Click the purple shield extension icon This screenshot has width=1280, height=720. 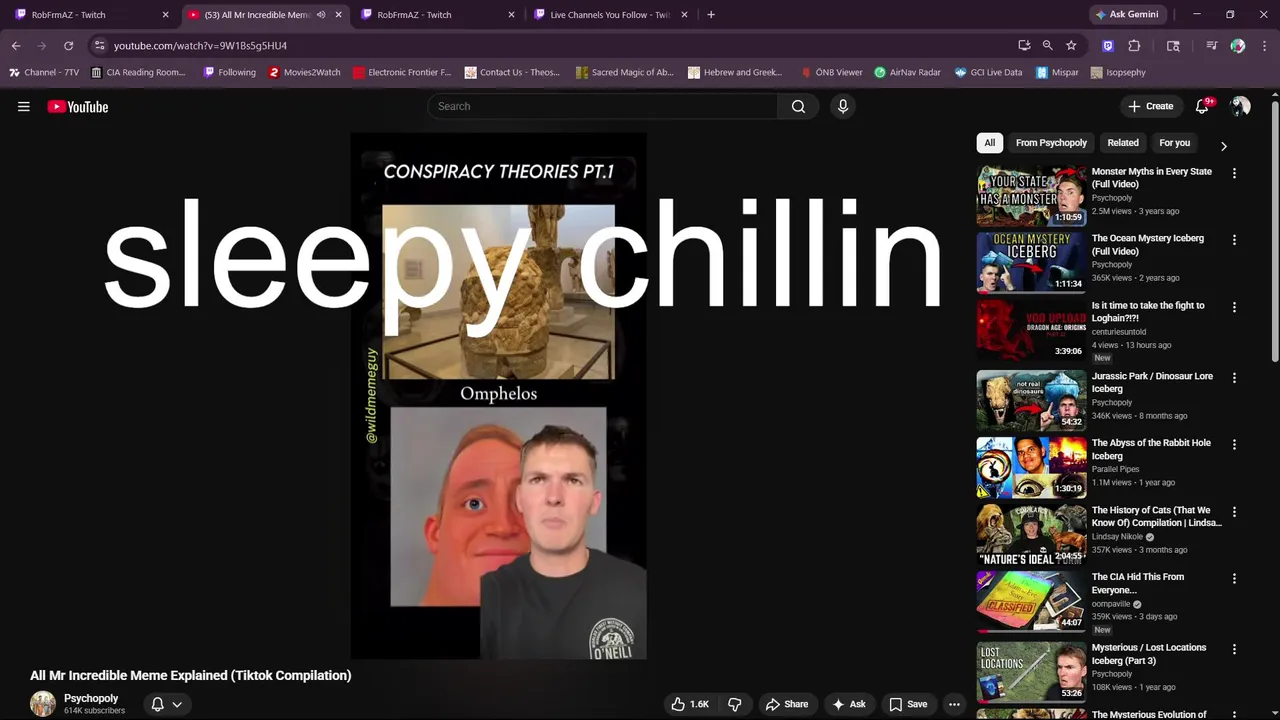[x=1108, y=45]
